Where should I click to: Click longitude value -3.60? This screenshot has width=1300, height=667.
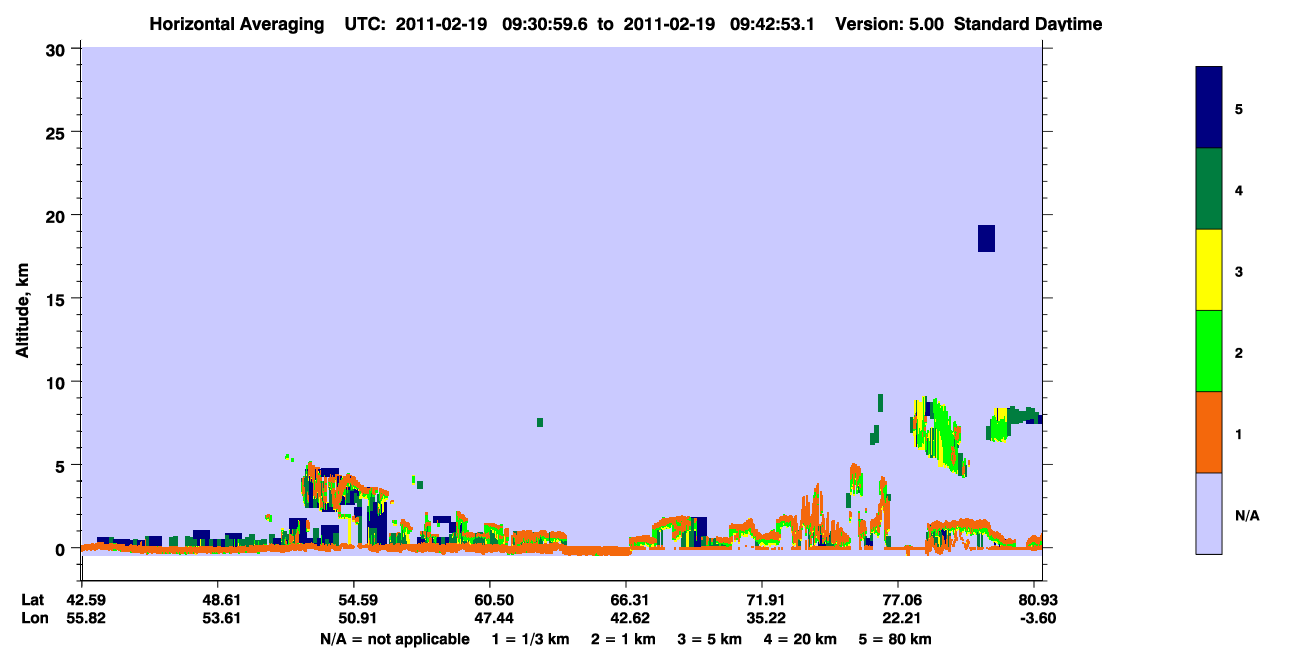tap(1036, 618)
